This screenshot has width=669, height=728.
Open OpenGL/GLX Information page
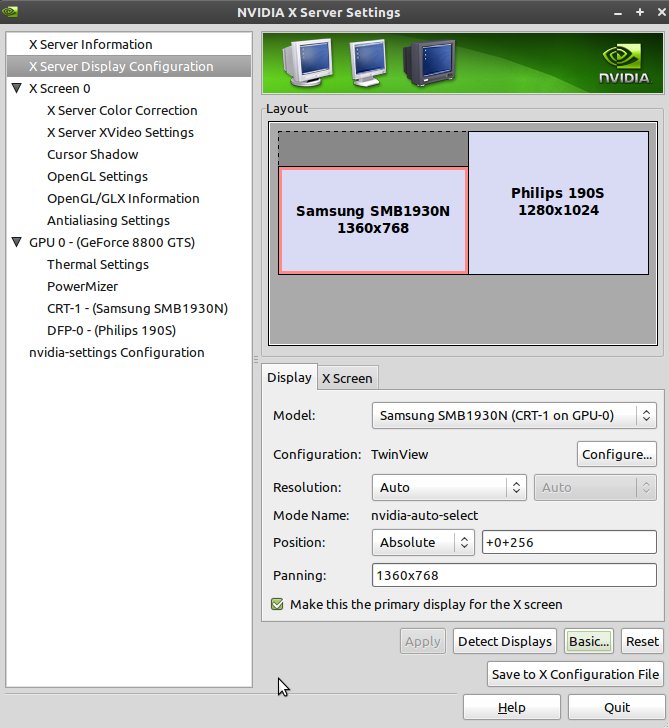123,199
